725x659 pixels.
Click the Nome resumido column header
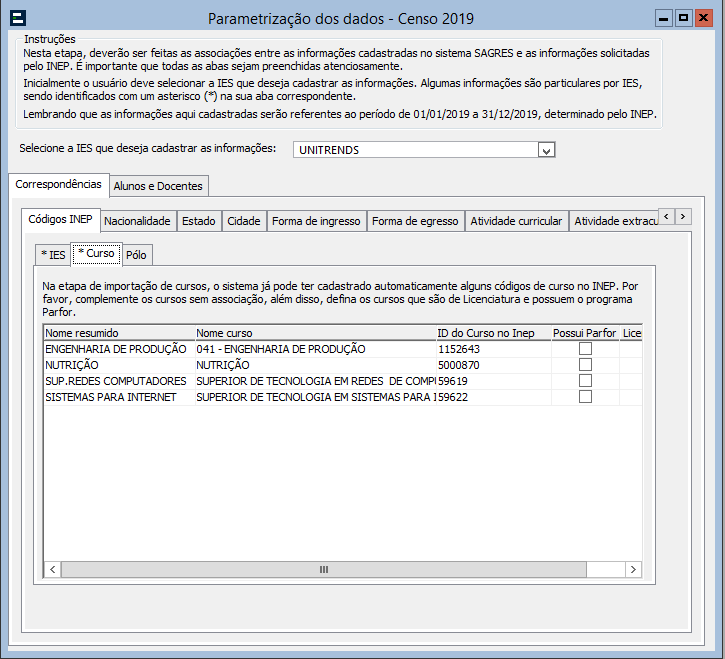119,333
